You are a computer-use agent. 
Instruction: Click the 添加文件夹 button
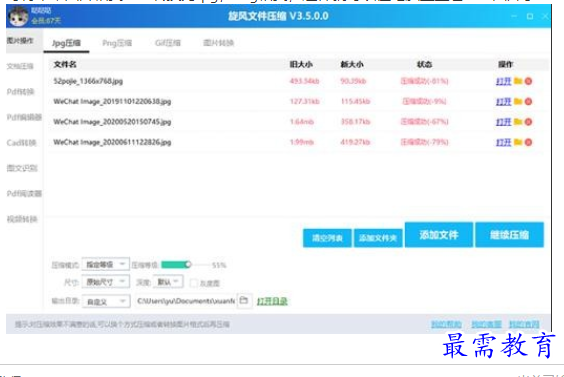(378, 238)
